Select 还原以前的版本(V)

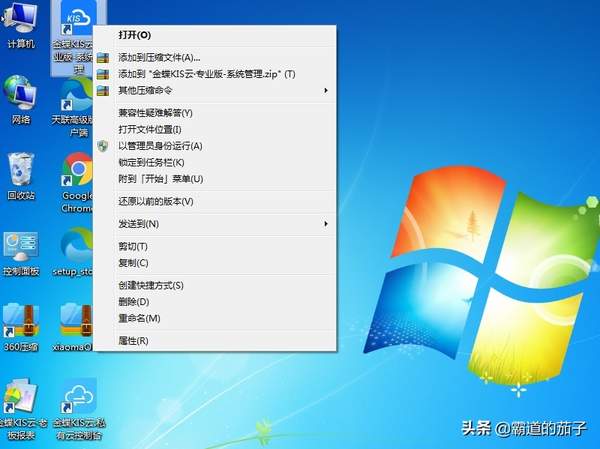point(215,201)
